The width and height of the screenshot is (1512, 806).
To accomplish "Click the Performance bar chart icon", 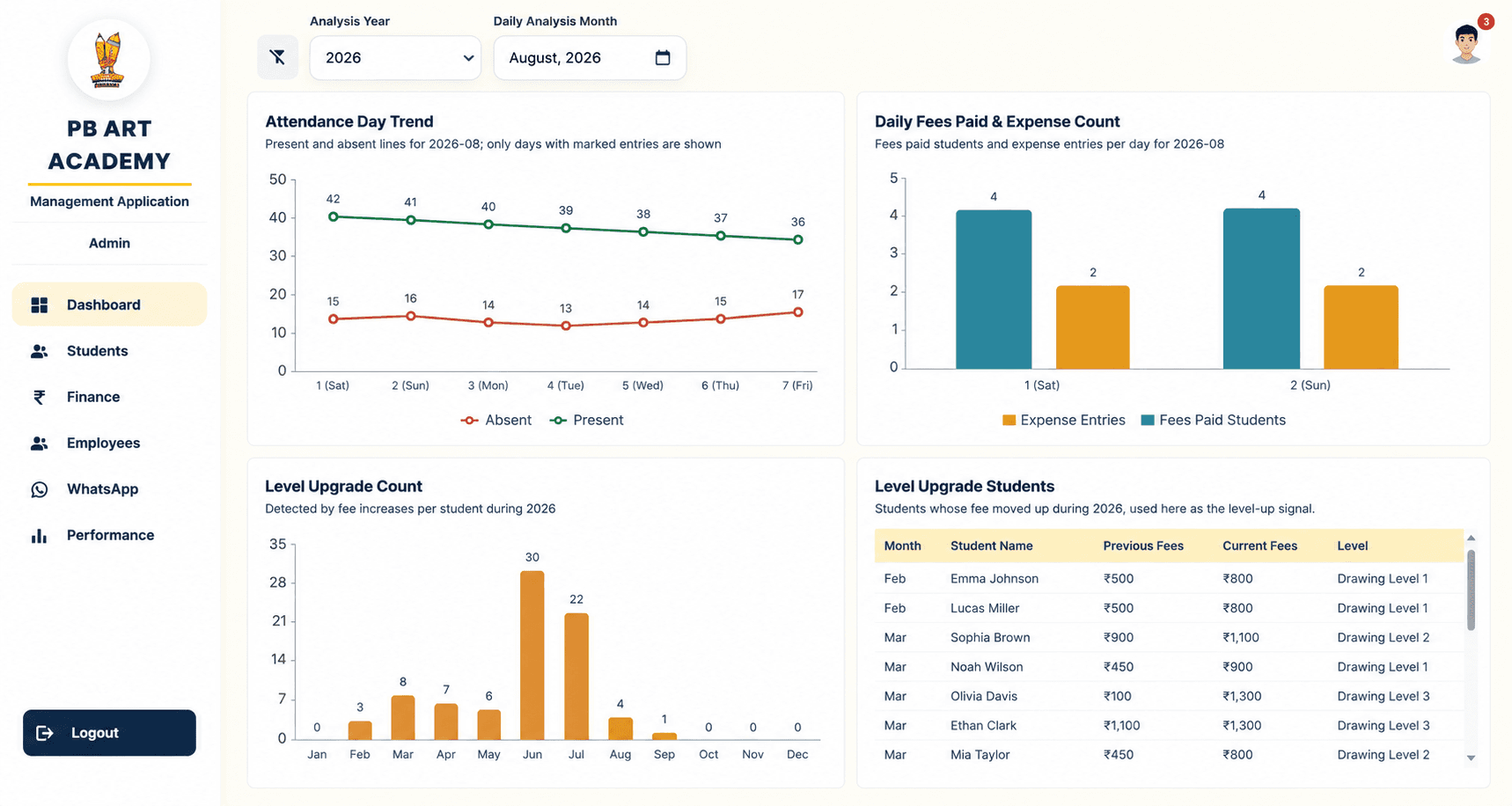I will [x=40, y=535].
